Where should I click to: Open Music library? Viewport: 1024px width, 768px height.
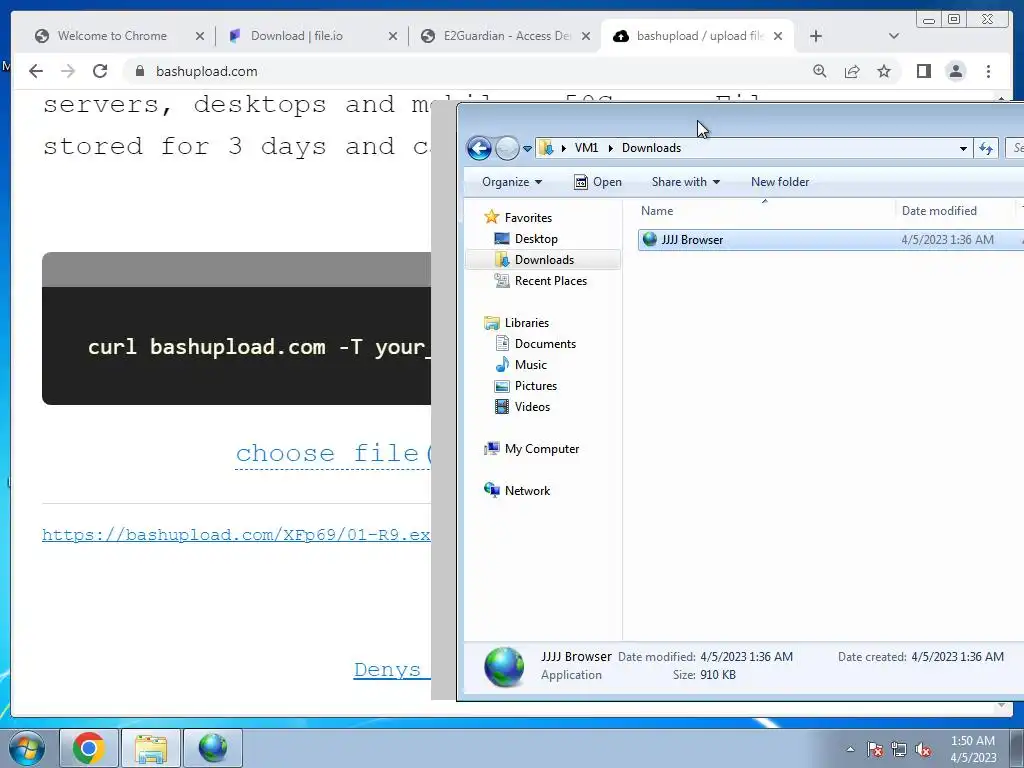pyautogui.click(x=530, y=364)
